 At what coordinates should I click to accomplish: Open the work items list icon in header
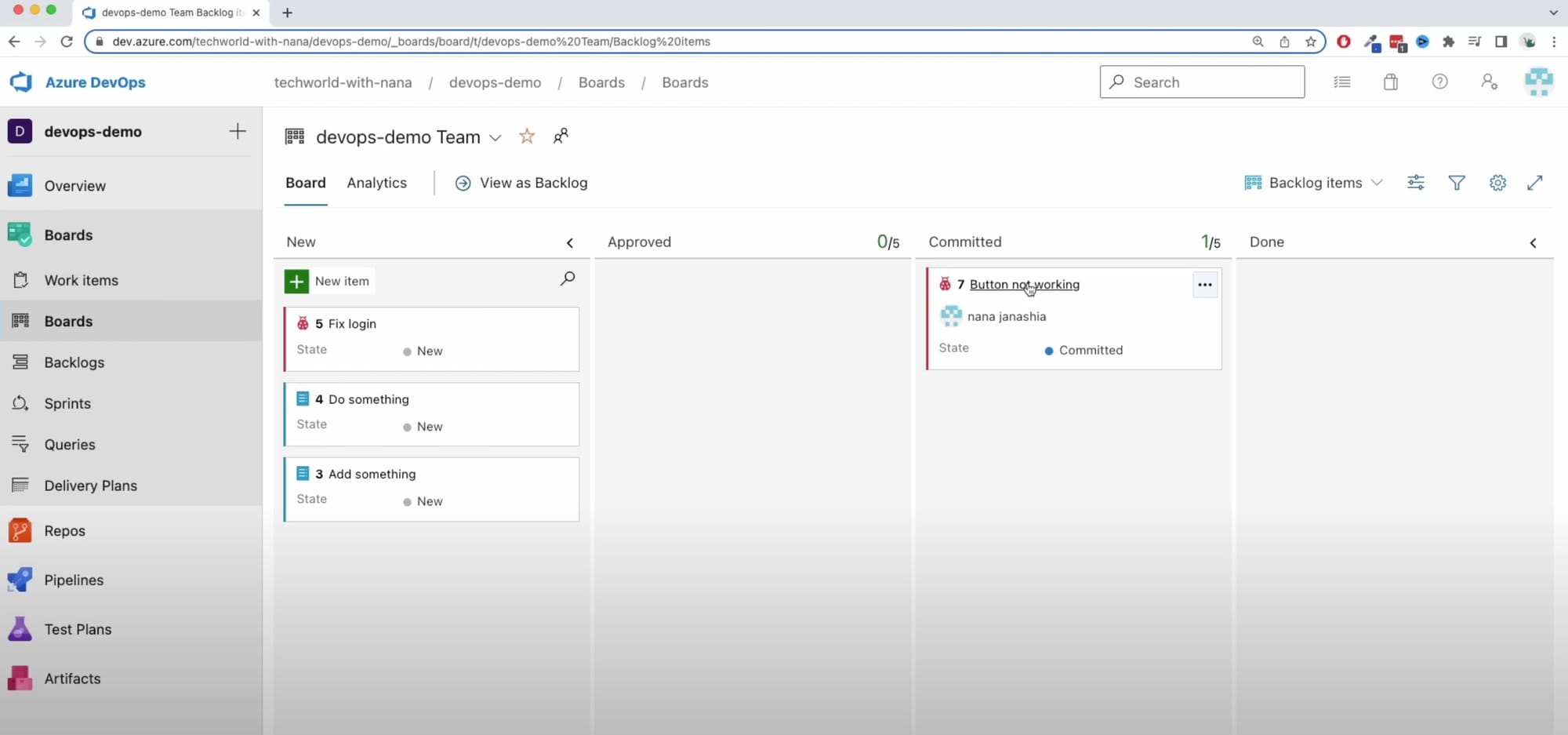coord(1342,82)
